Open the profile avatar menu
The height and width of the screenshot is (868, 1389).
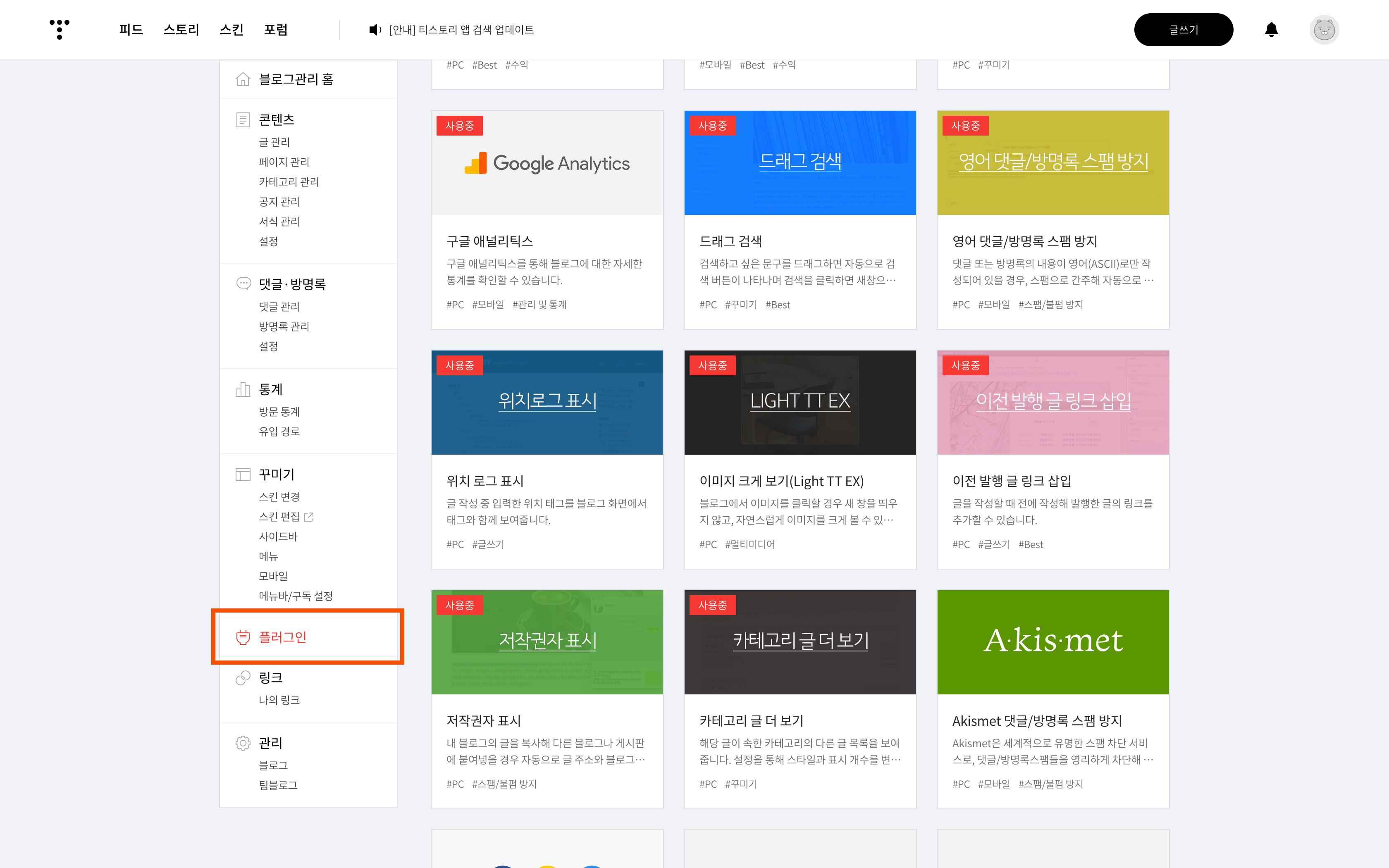(x=1324, y=30)
